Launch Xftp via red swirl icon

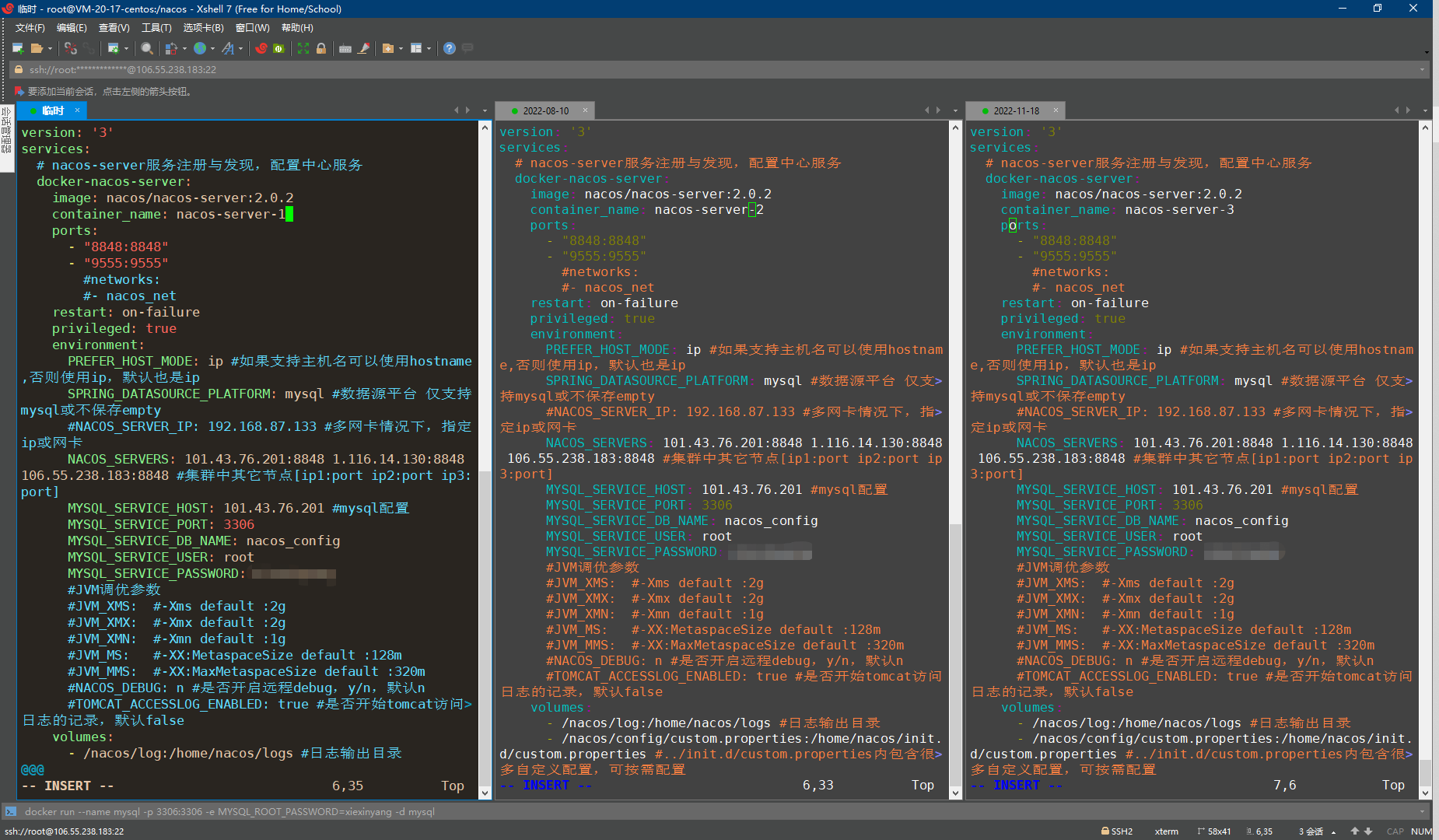click(261, 48)
